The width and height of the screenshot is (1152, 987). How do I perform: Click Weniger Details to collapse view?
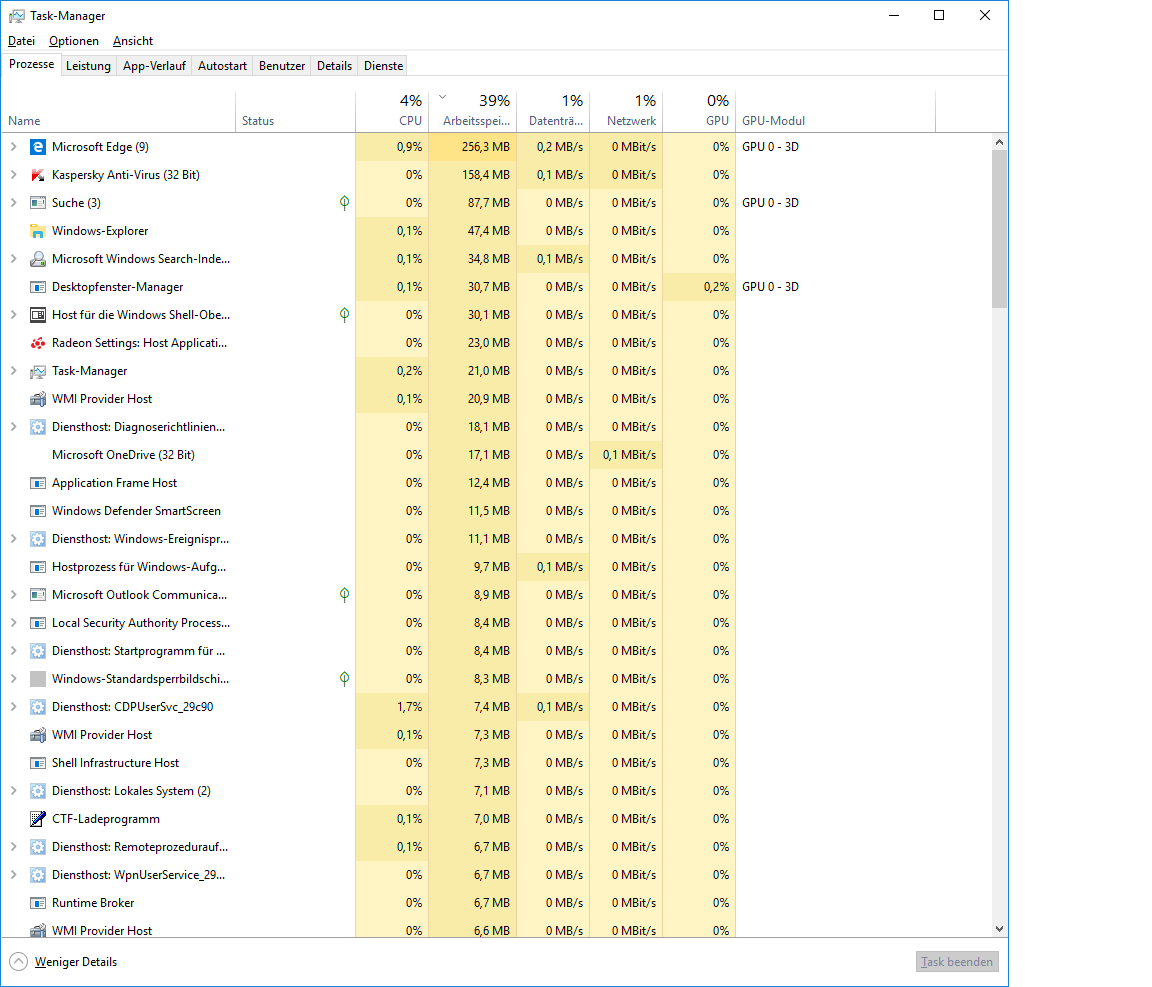click(63, 962)
